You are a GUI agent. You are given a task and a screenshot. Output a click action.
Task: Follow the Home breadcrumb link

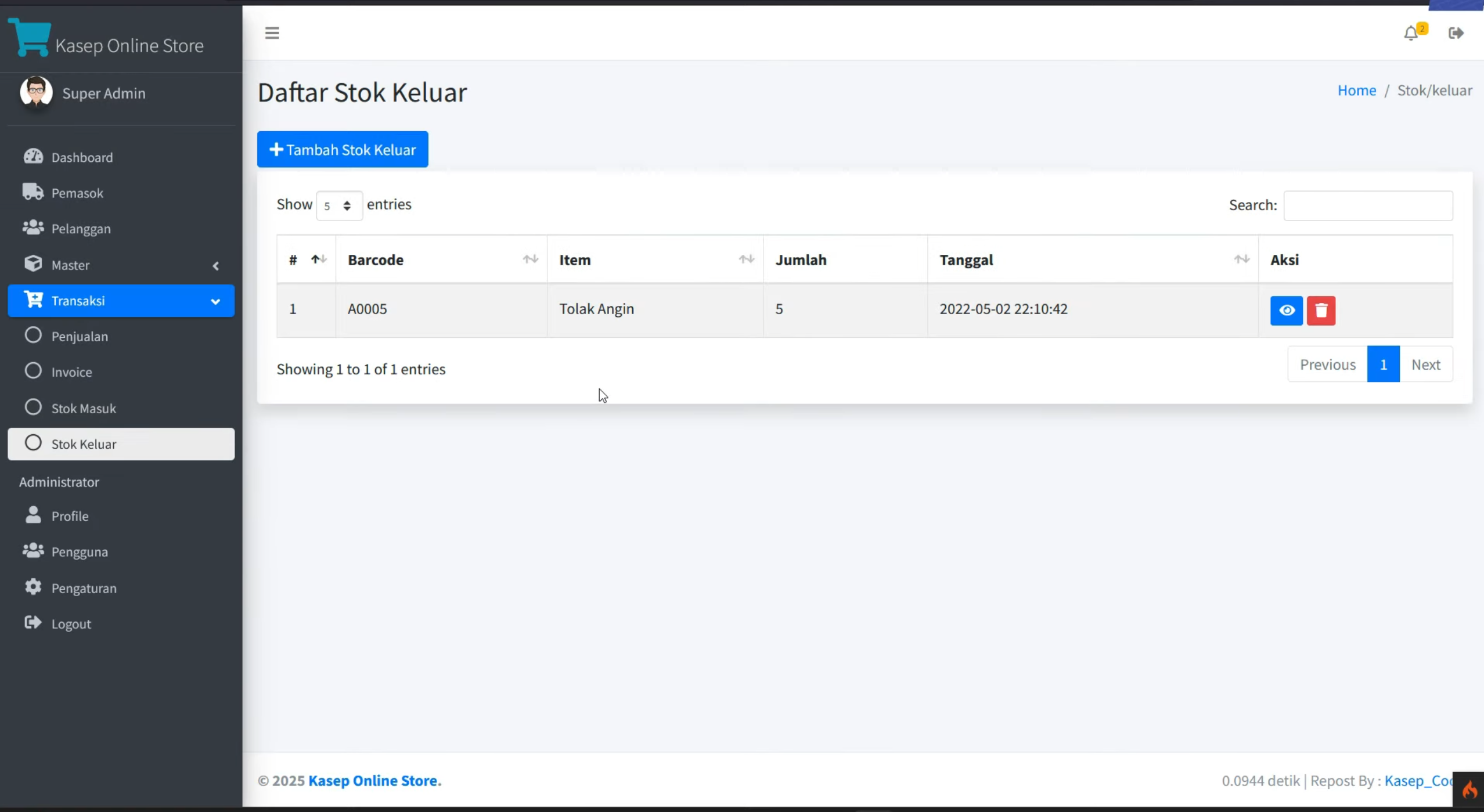[1356, 91]
